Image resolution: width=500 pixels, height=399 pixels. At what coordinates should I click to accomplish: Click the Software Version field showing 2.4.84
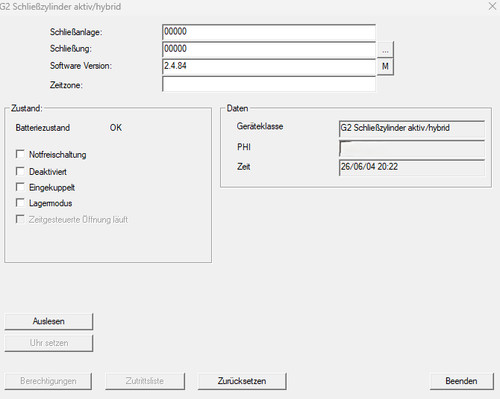pyautogui.click(x=269, y=67)
